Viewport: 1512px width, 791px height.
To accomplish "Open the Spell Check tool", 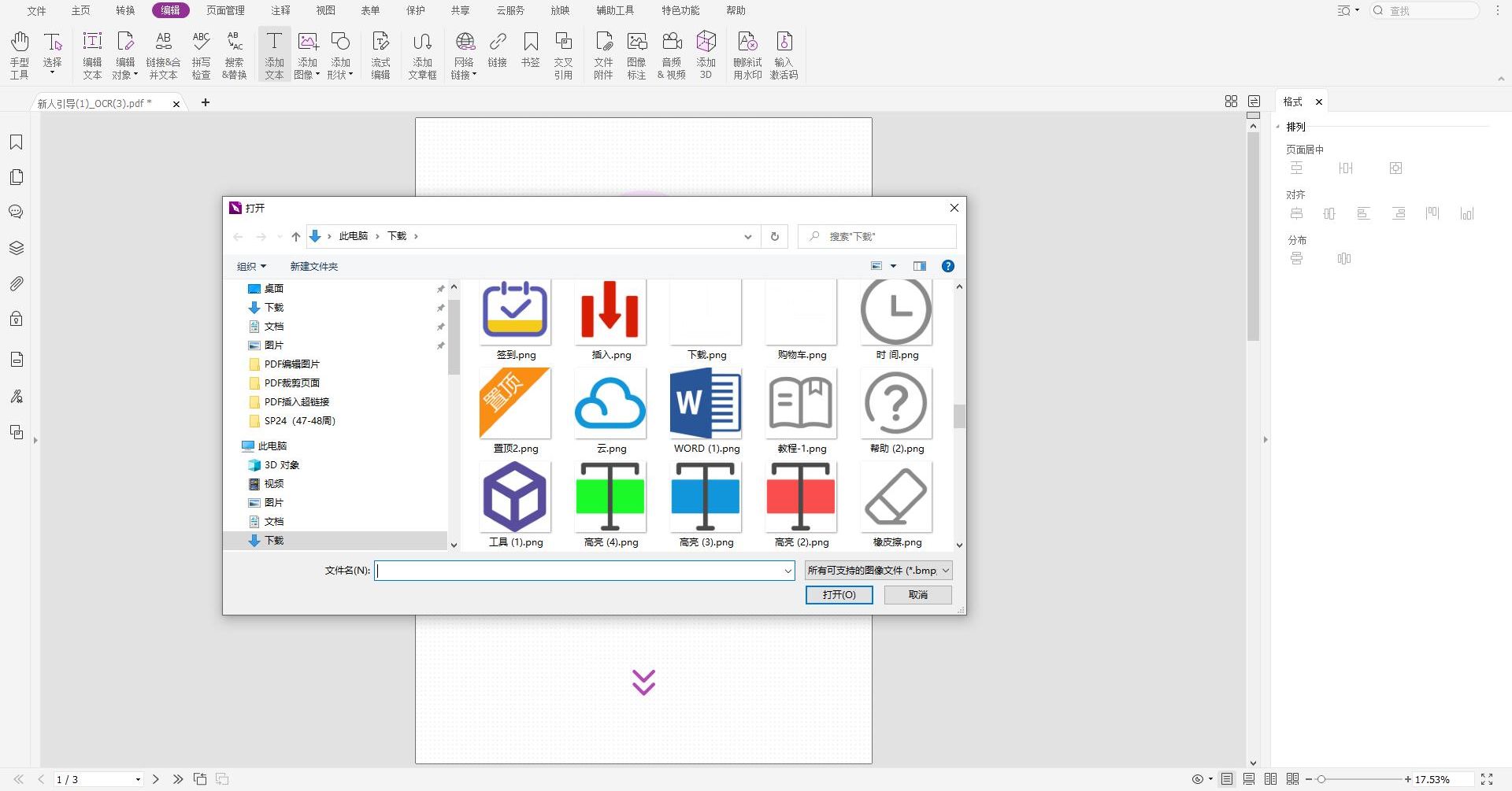I will 201,54.
